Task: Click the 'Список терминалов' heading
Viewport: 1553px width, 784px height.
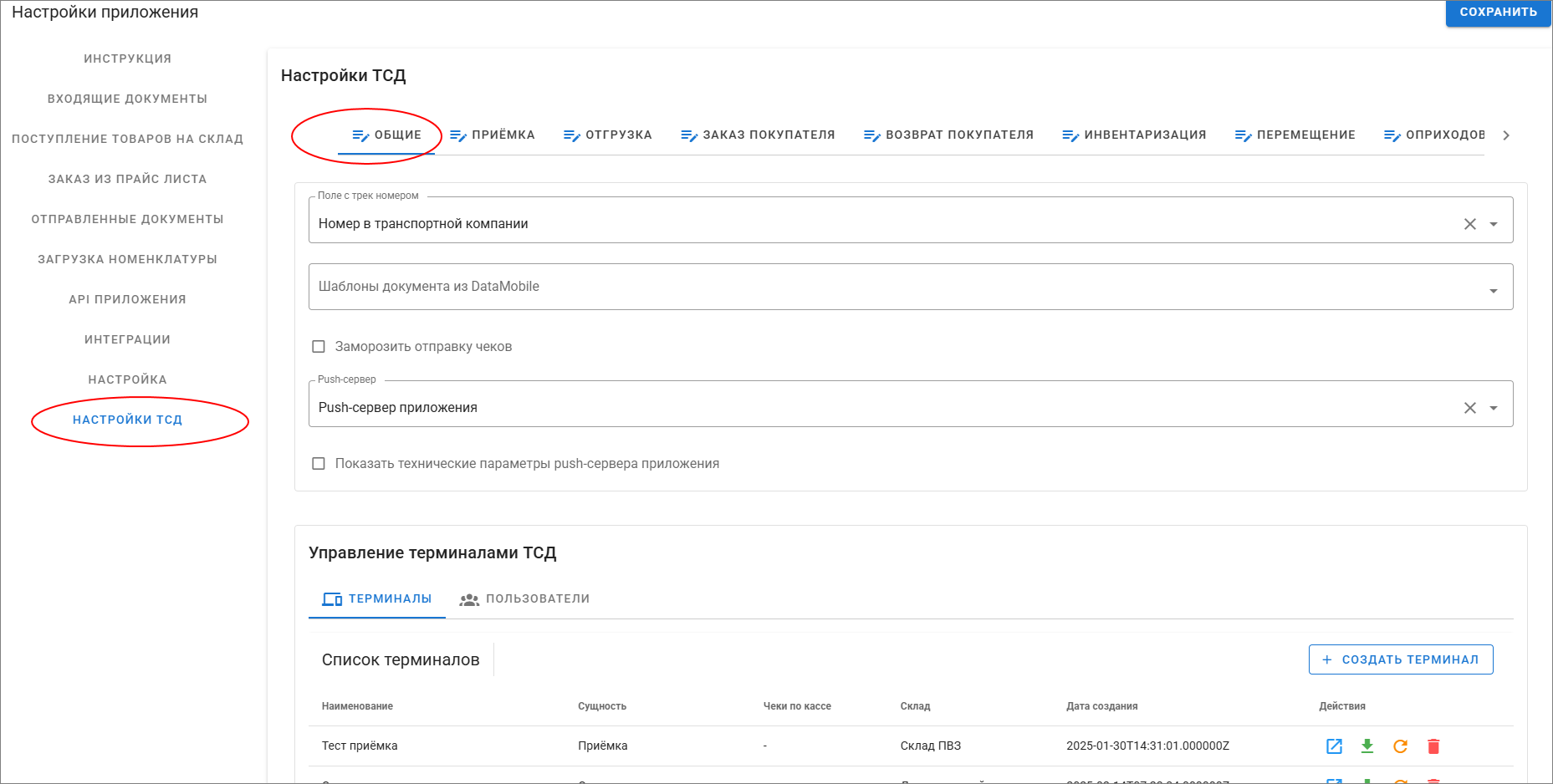Action: (x=401, y=660)
